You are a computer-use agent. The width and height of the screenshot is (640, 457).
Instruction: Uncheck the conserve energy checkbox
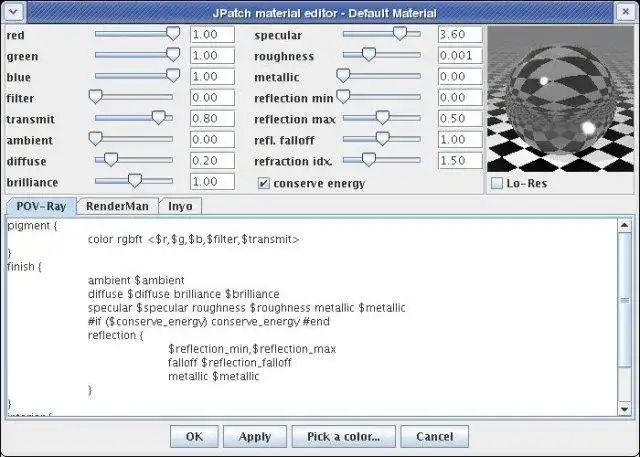(x=264, y=183)
